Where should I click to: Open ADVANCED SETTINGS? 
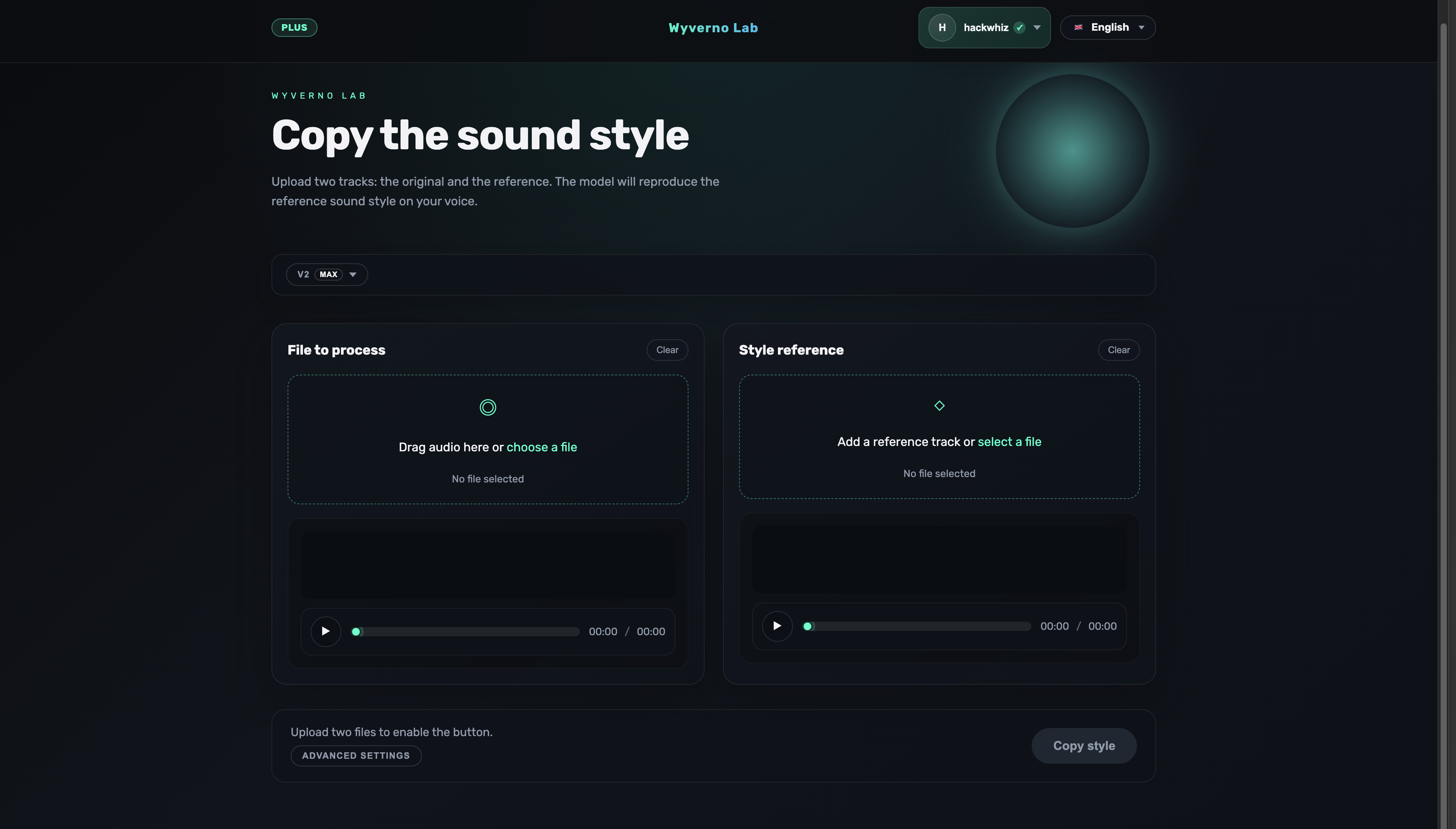coord(356,756)
